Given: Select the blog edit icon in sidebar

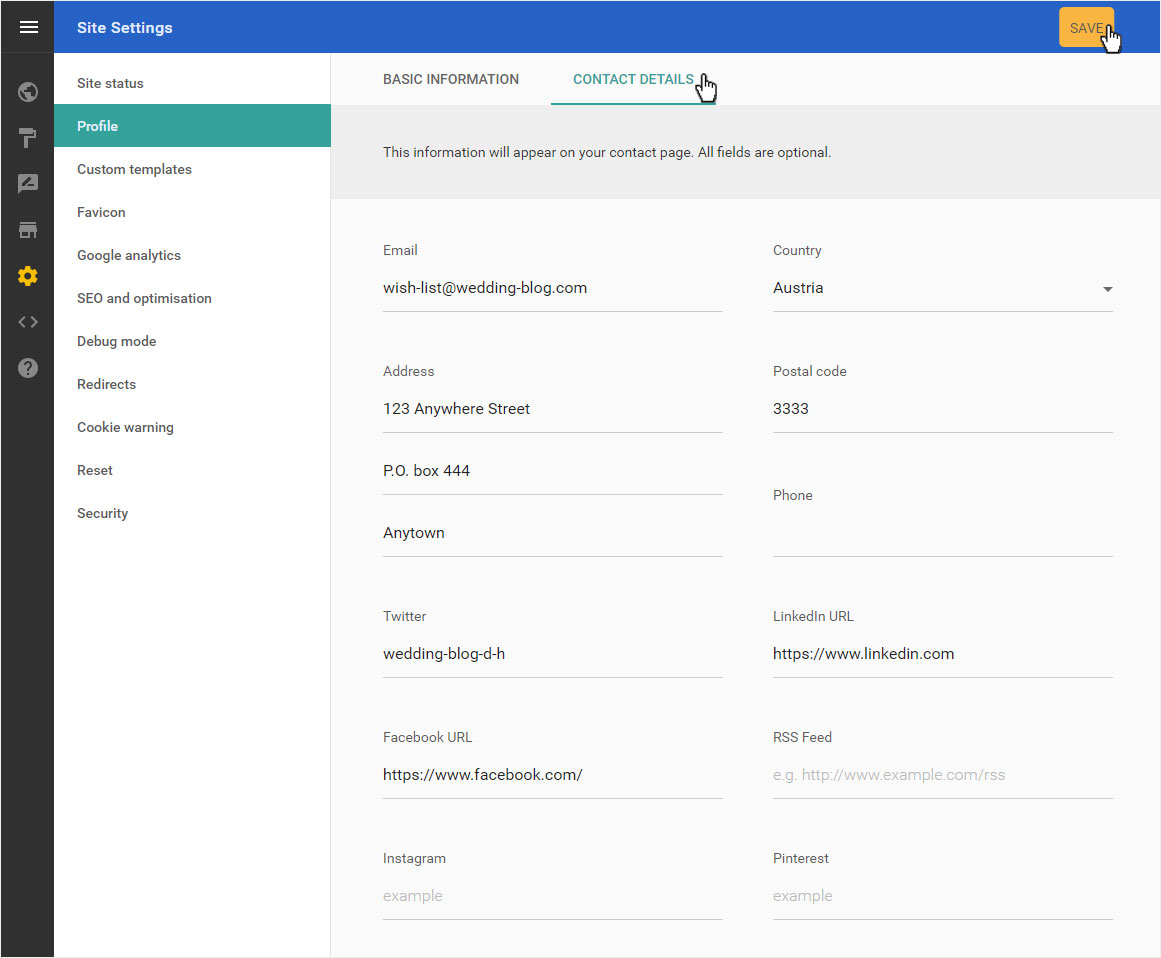Looking at the screenshot, I should tap(28, 184).
